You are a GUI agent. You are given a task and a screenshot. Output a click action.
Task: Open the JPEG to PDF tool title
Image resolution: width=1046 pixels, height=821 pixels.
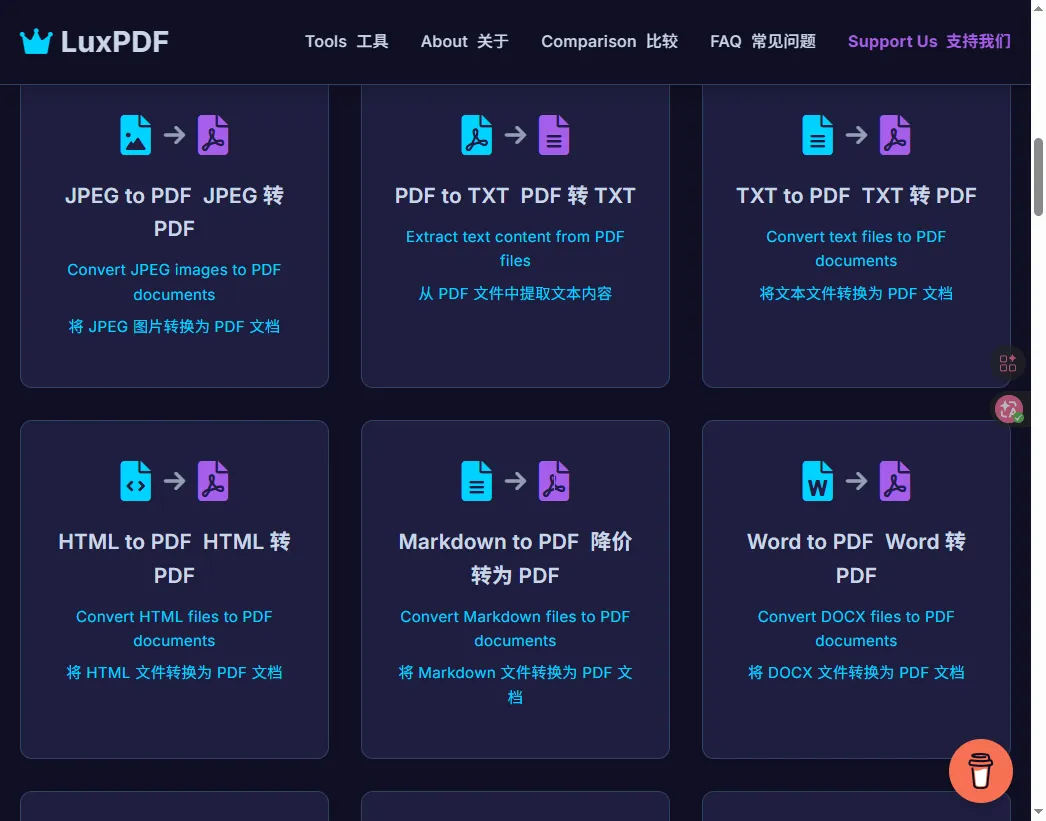[x=174, y=211]
